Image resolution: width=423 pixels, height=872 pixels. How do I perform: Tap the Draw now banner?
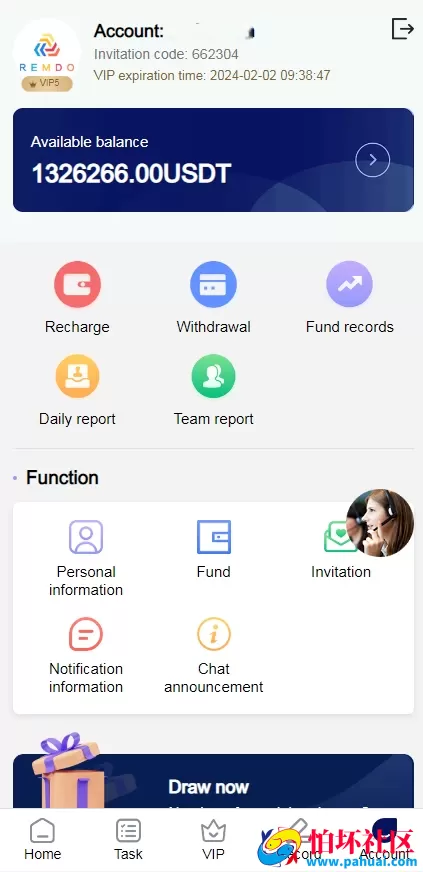pyautogui.click(x=213, y=780)
